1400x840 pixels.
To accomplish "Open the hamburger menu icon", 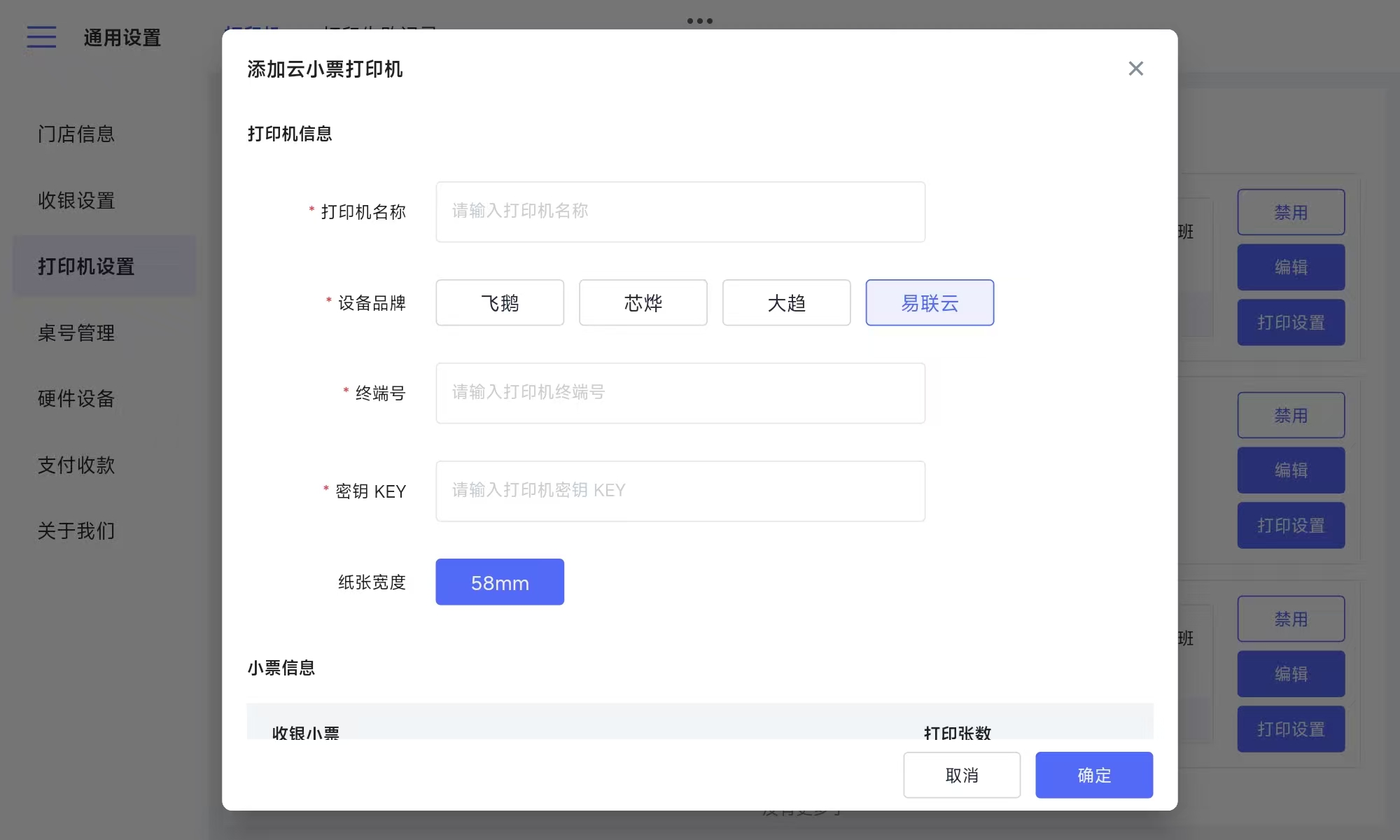I will [41, 36].
